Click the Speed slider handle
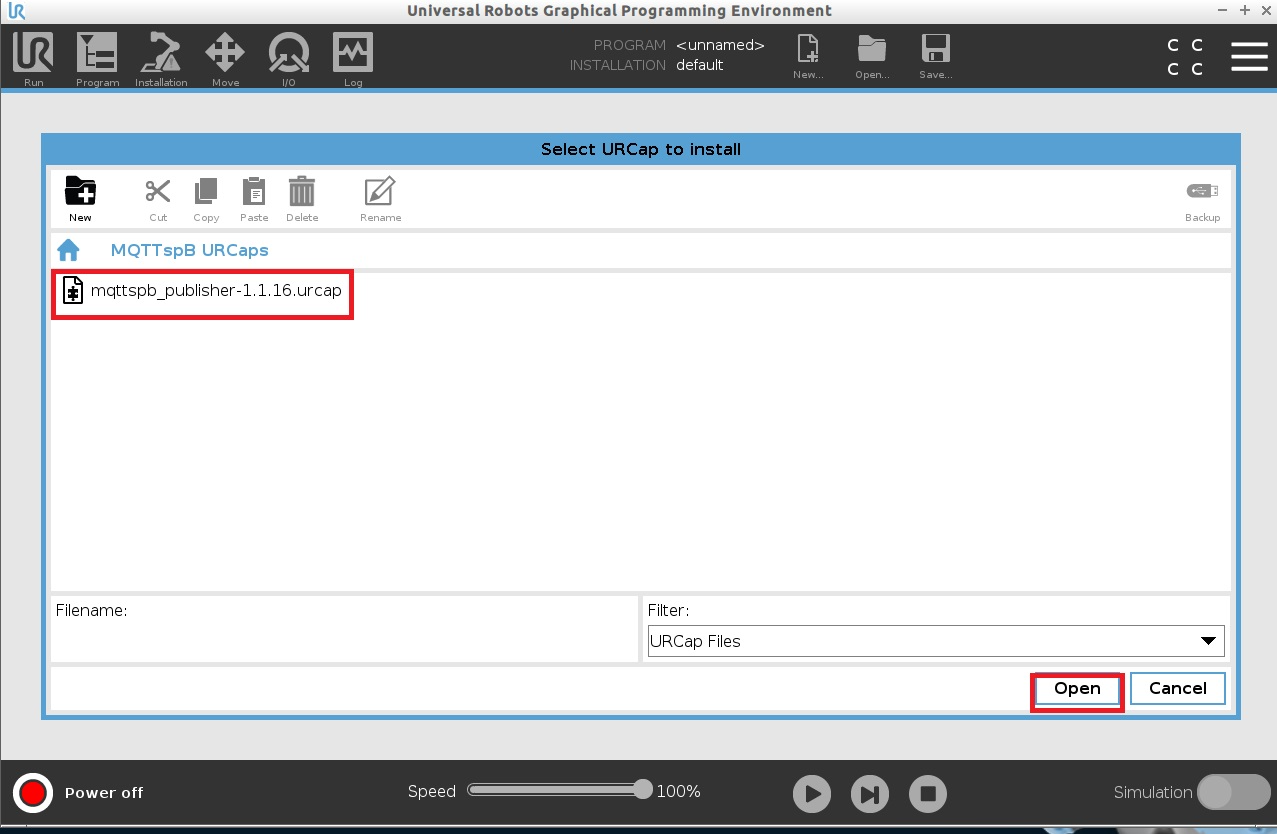This screenshot has width=1277, height=834. (643, 790)
